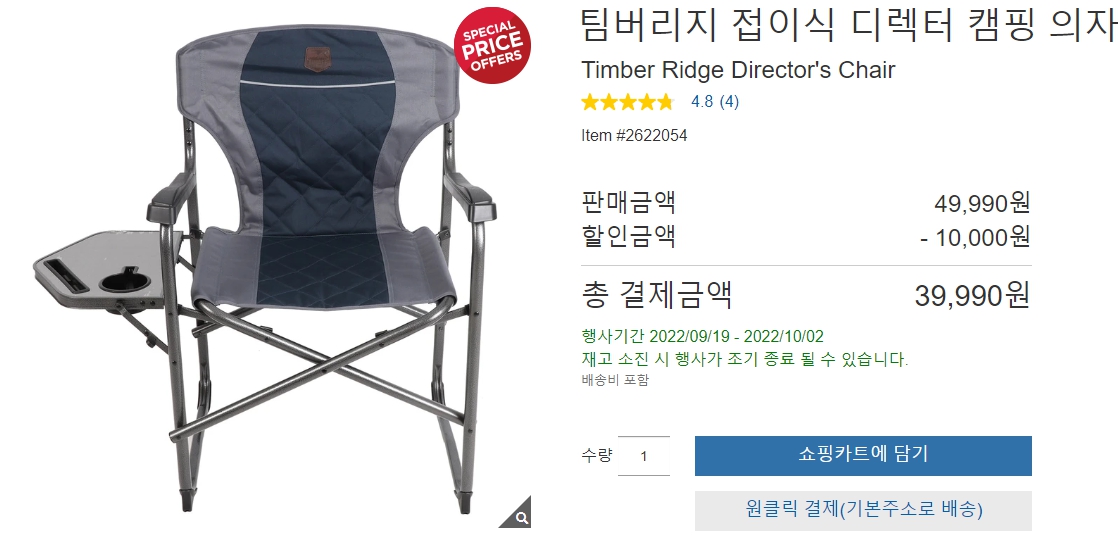Click the first yellow rating star
This screenshot has width=1118, height=540.
pos(590,102)
